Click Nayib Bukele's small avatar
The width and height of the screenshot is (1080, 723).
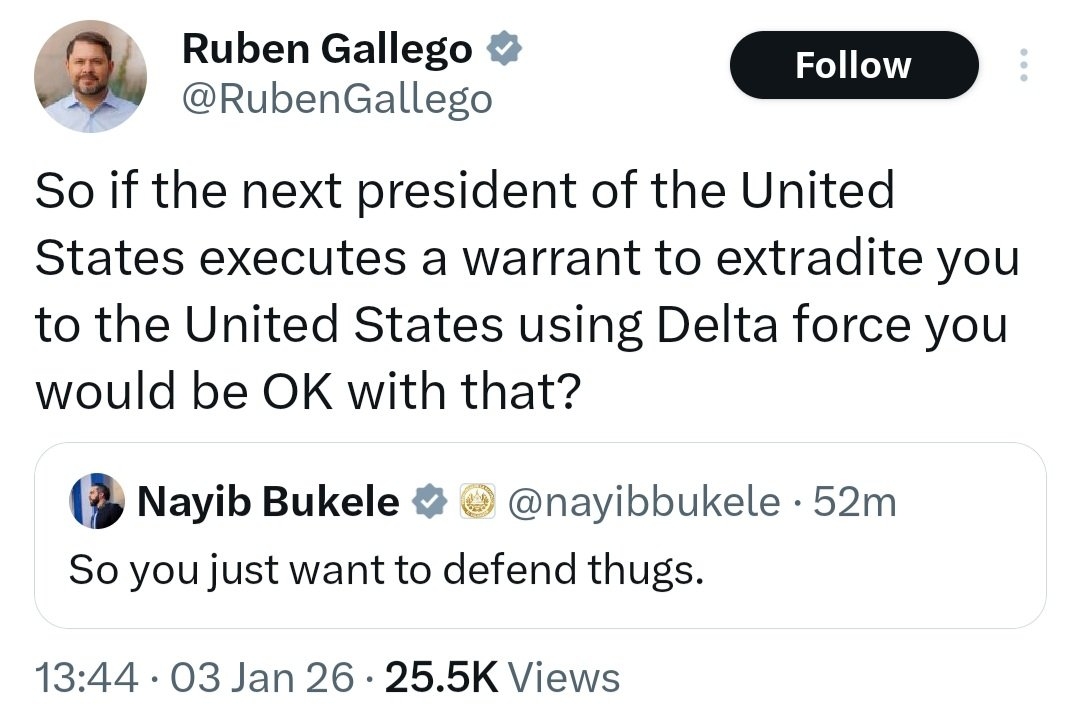pos(97,501)
